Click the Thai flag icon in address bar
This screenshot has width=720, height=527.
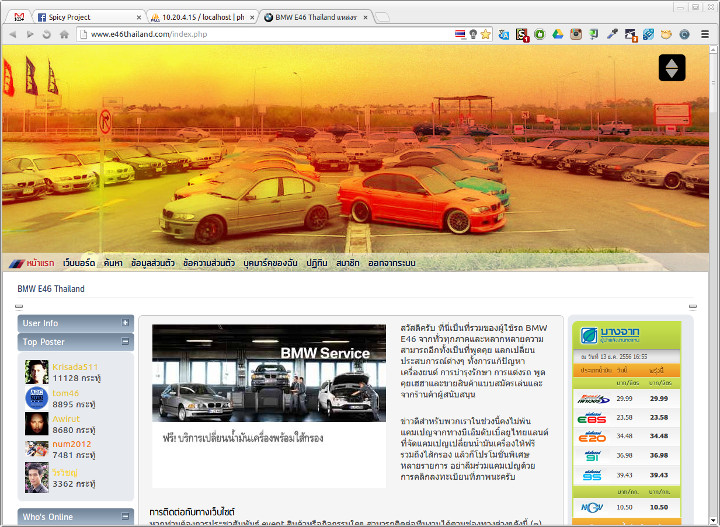460,34
